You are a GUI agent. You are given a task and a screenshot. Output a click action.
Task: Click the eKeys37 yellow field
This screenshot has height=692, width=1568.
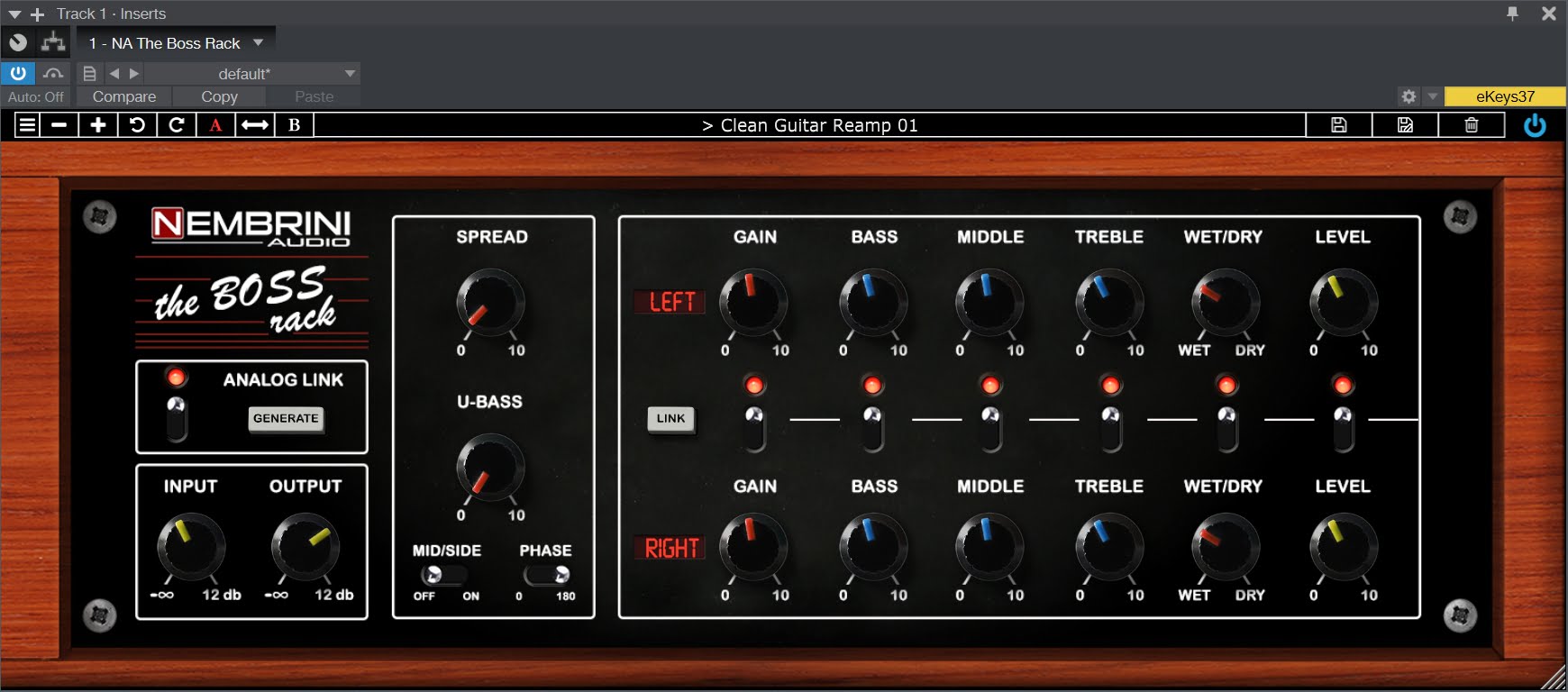point(1505,96)
